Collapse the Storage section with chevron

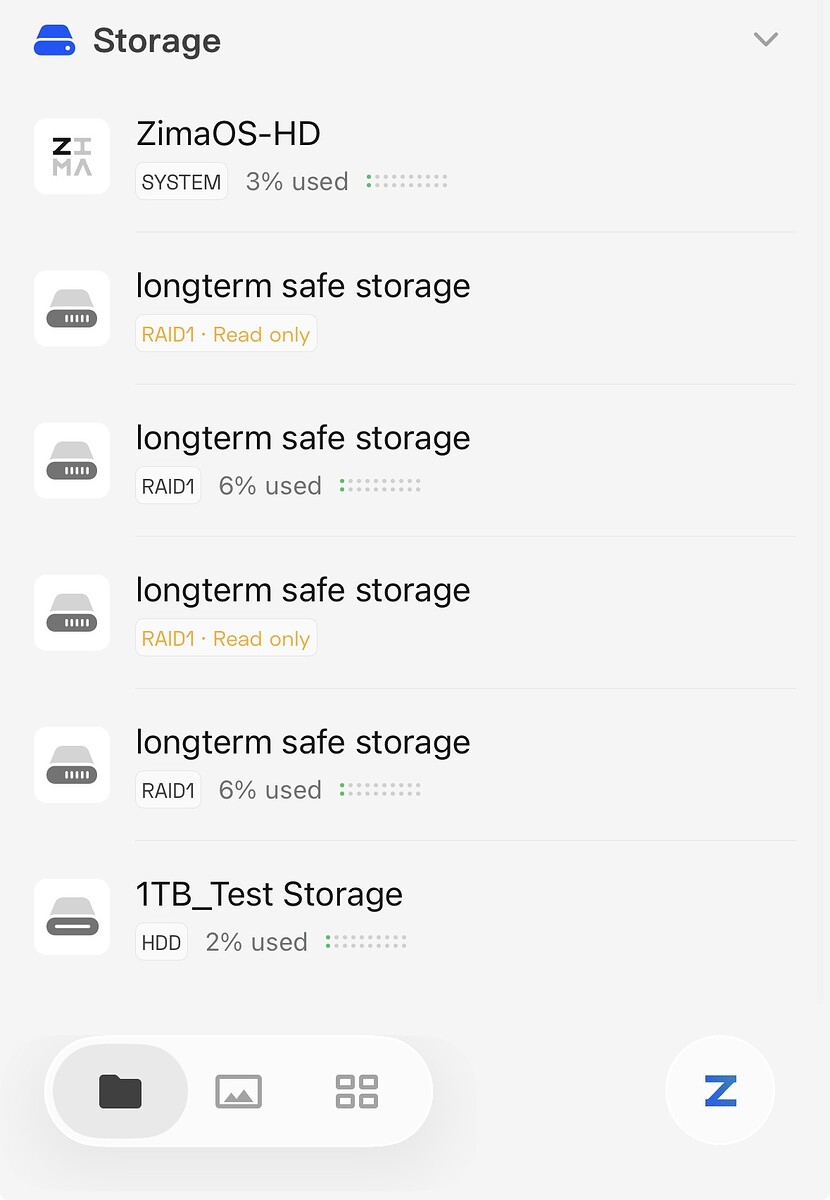[x=766, y=40]
